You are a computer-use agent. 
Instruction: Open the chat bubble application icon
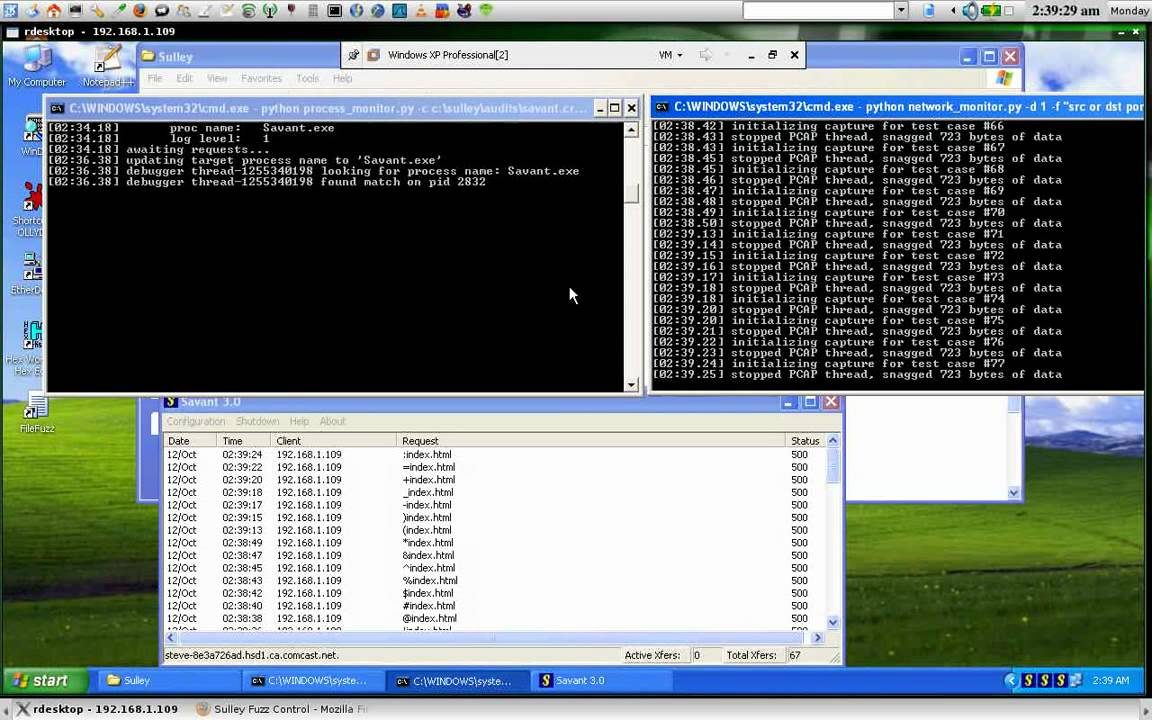click(x=162, y=10)
